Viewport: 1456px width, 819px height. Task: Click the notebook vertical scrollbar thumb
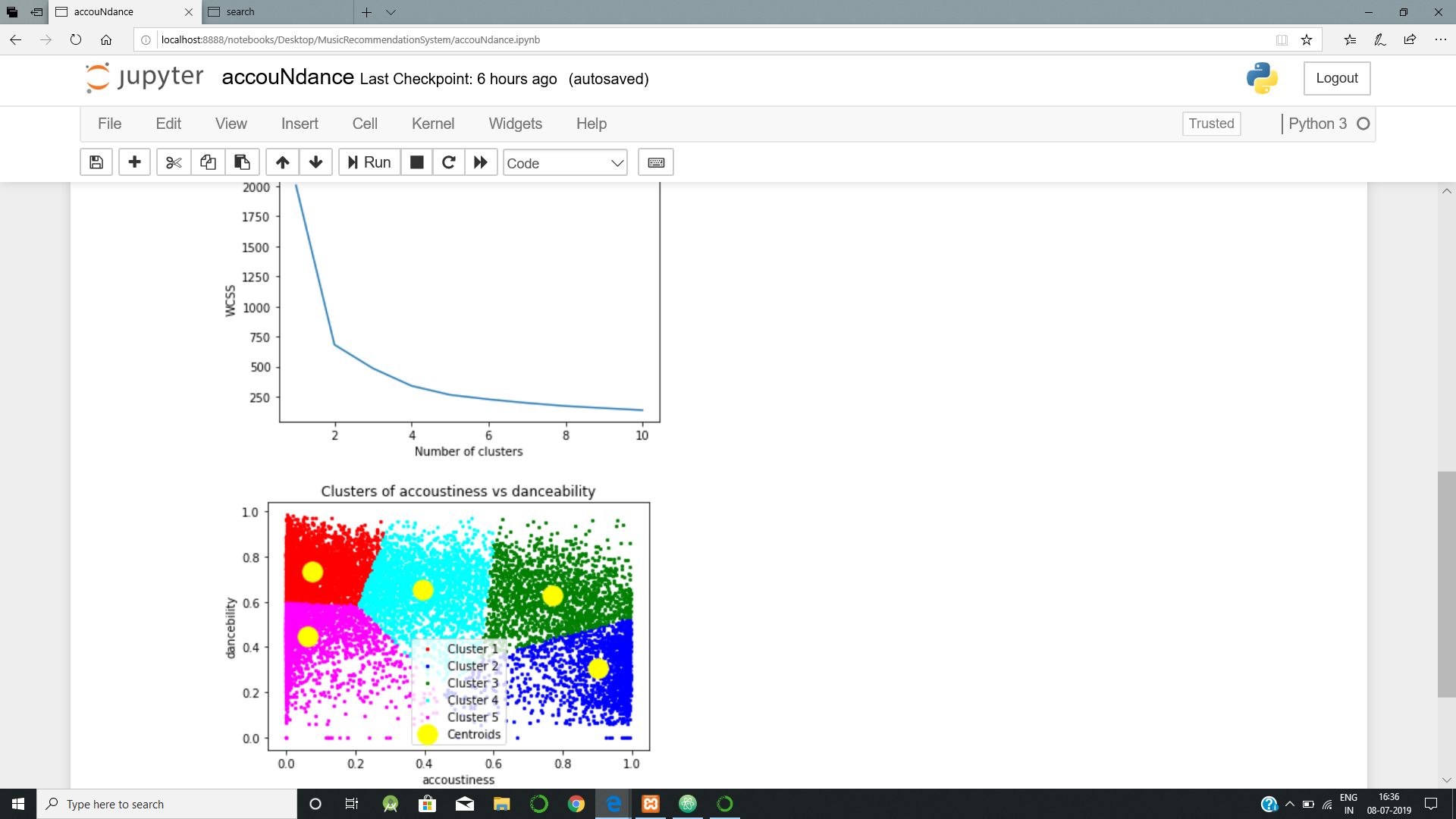click(x=1446, y=584)
